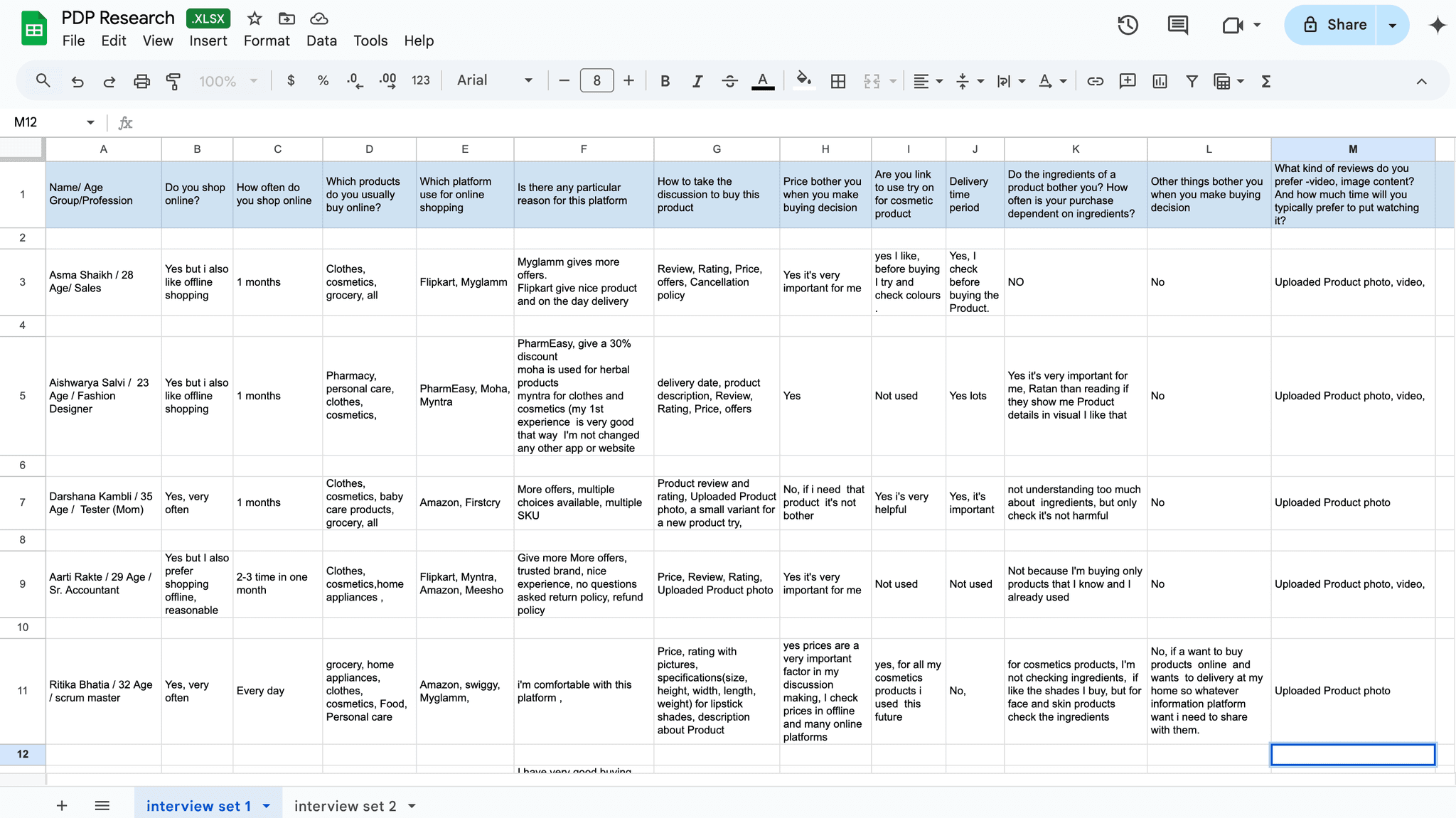Open version history clock icon
Viewport: 1456px width, 818px height.
(1128, 25)
